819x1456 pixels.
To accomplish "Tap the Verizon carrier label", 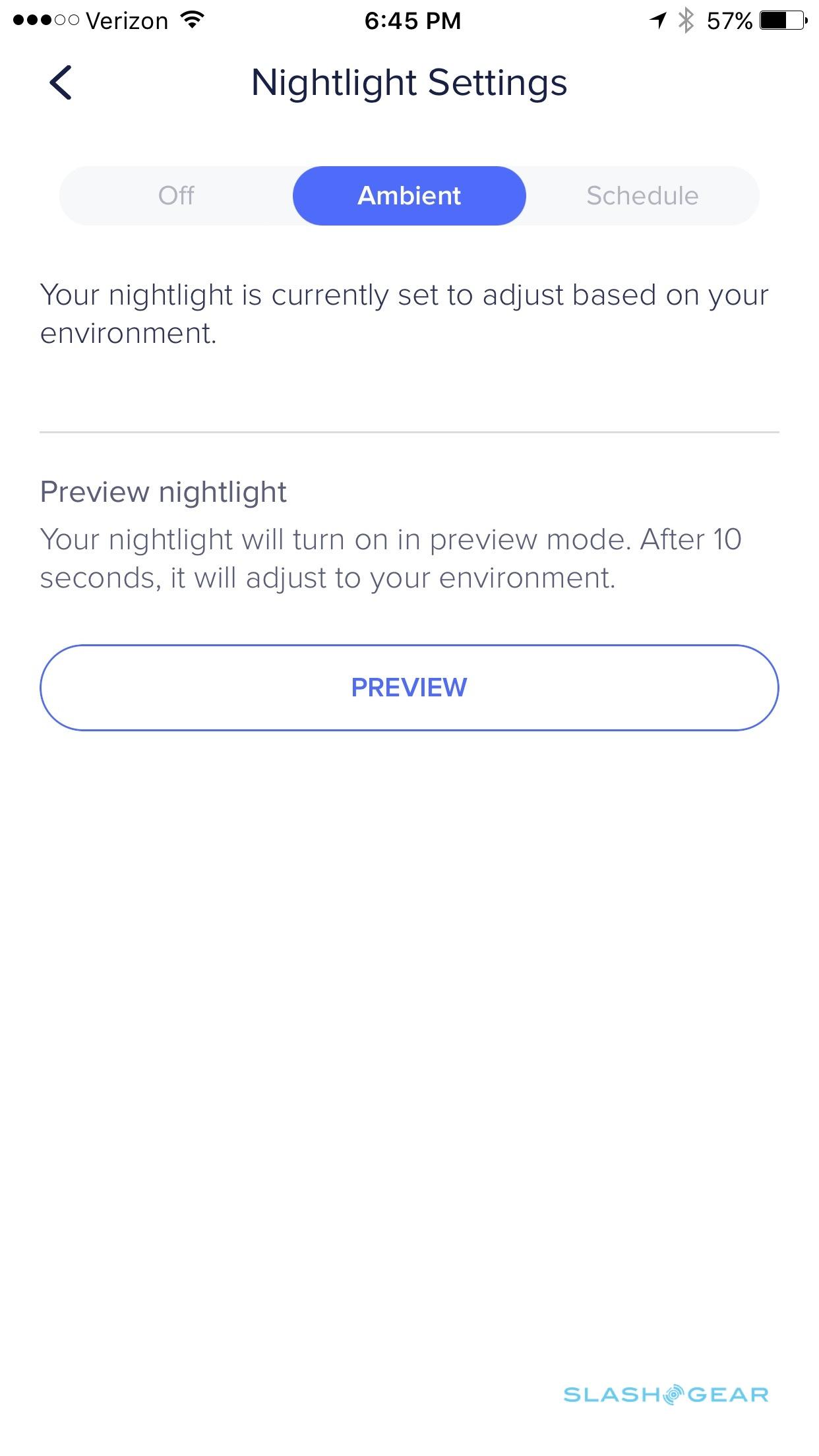I will [x=127, y=21].
